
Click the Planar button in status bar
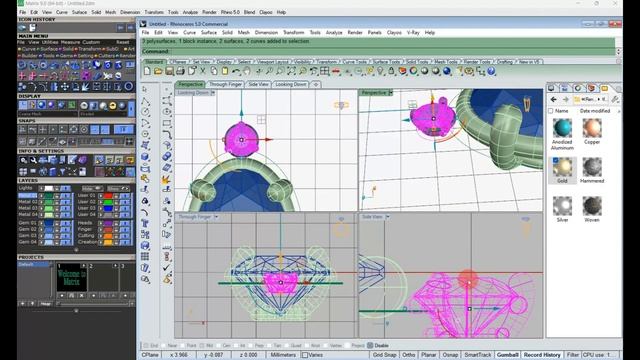[429, 355]
